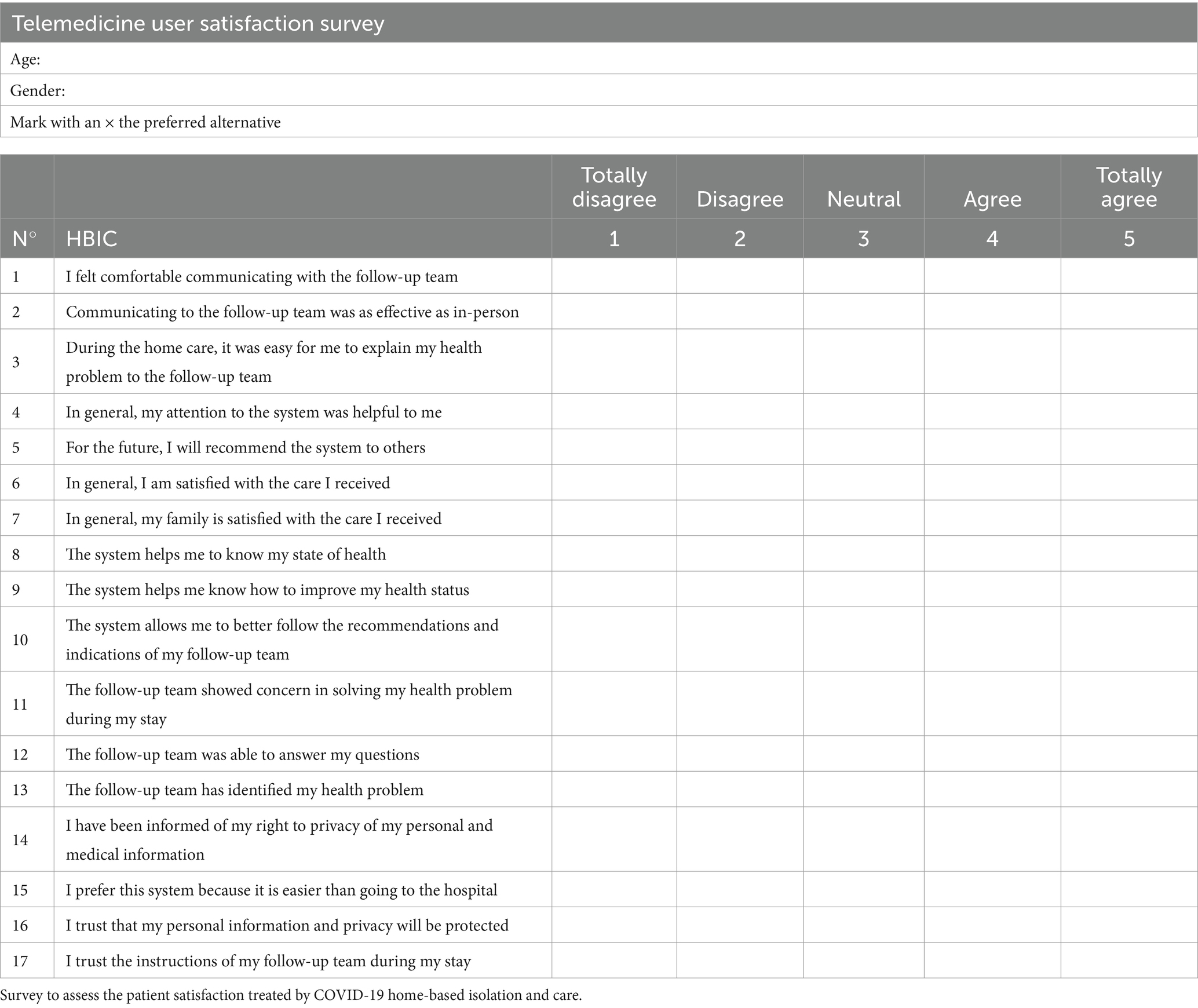Select 'I prefer this system because it is easier' statement
Image resolution: width=1198 pixels, height=1008 pixels.
click(x=282, y=890)
